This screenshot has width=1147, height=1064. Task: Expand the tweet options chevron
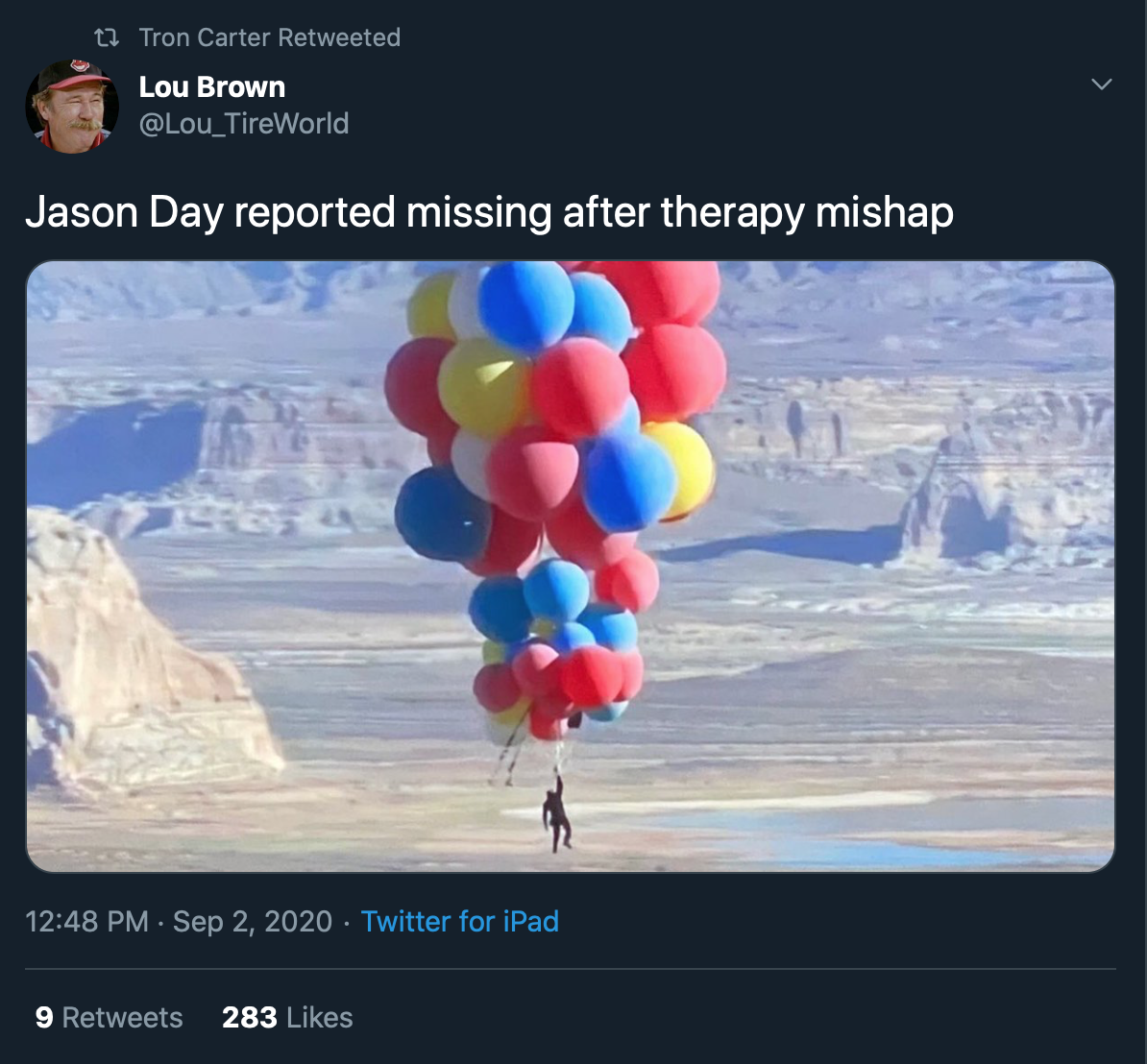point(1102,85)
